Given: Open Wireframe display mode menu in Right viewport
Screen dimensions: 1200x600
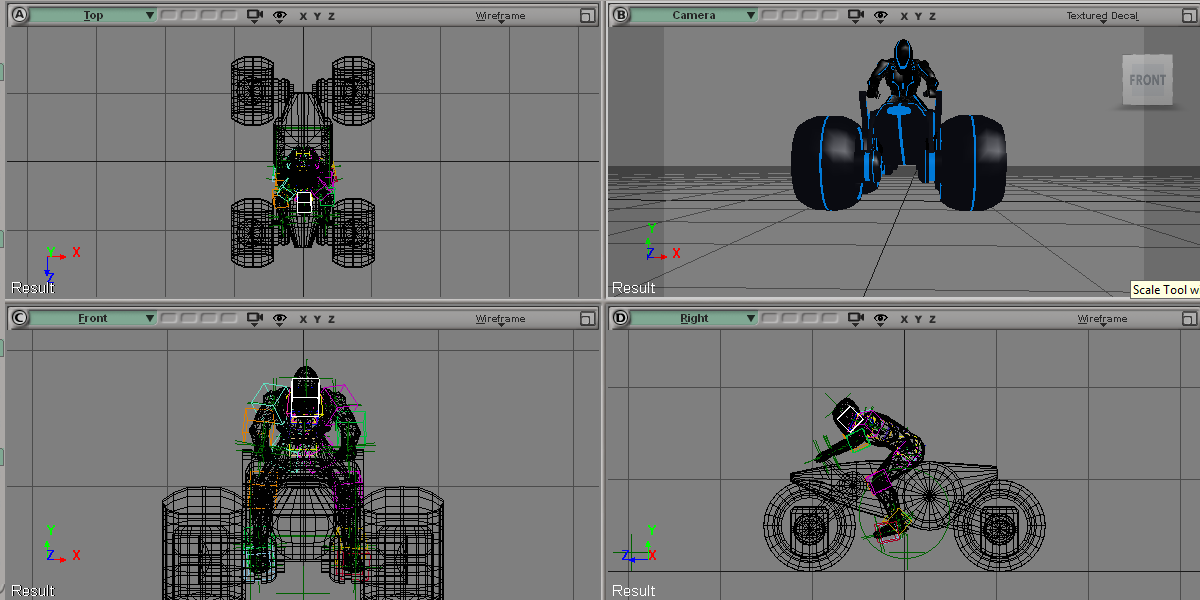Looking at the screenshot, I should 1102,319.
